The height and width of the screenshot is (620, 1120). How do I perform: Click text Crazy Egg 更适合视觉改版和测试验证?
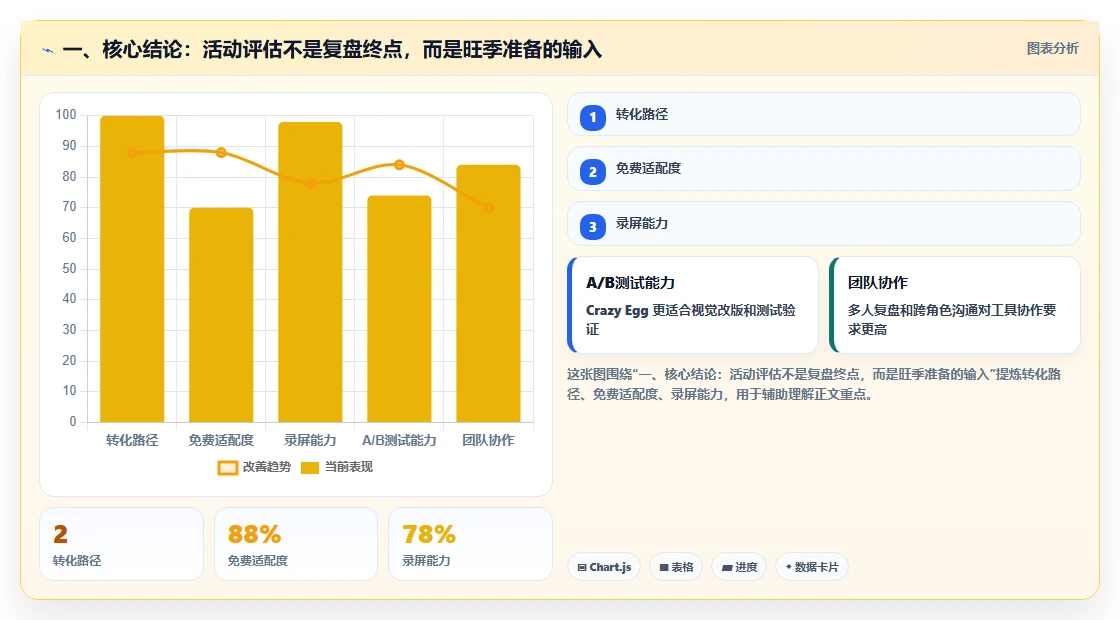(x=691, y=320)
